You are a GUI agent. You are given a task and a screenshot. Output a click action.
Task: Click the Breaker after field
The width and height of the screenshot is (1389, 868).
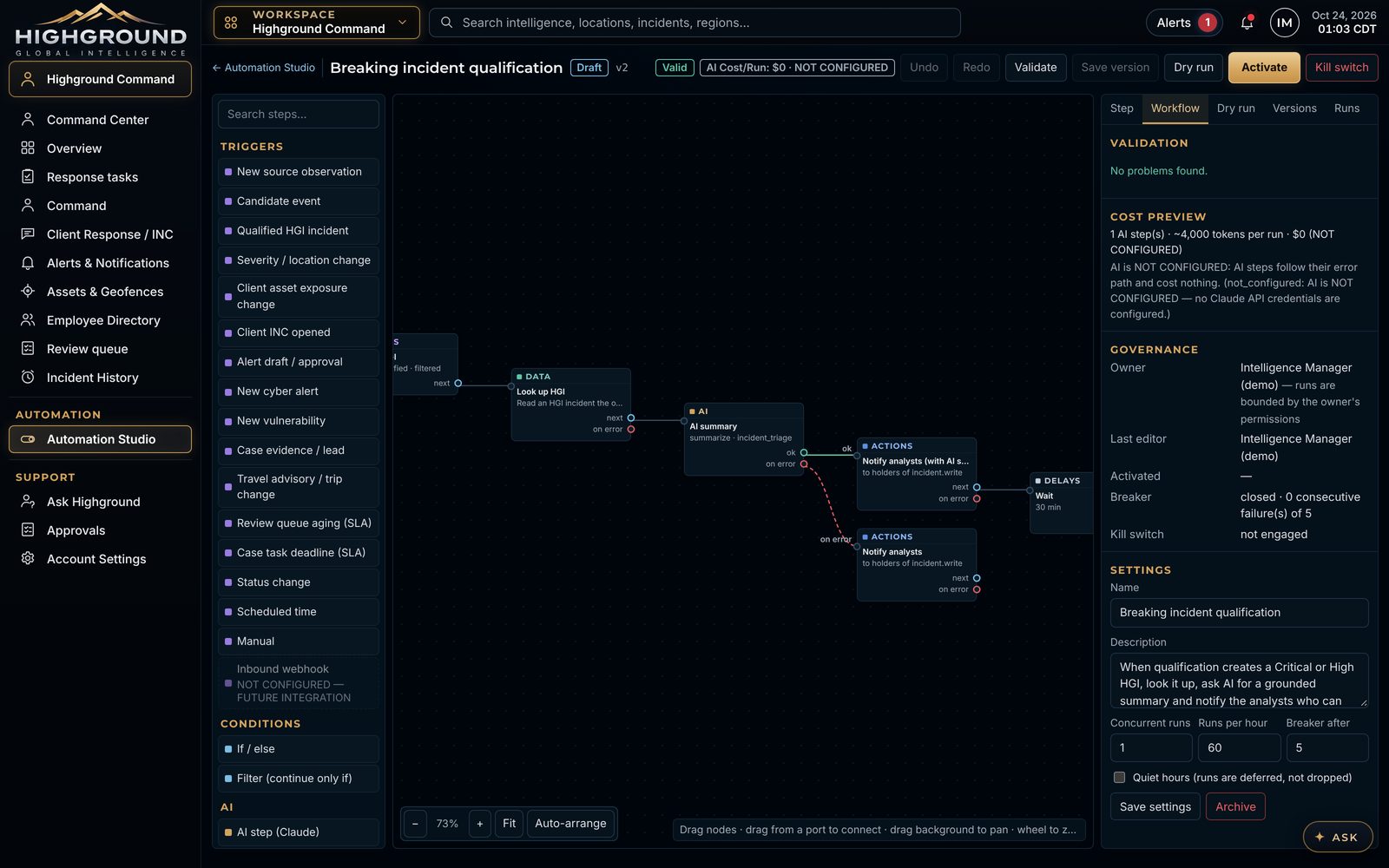click(x=1327, y=748)
